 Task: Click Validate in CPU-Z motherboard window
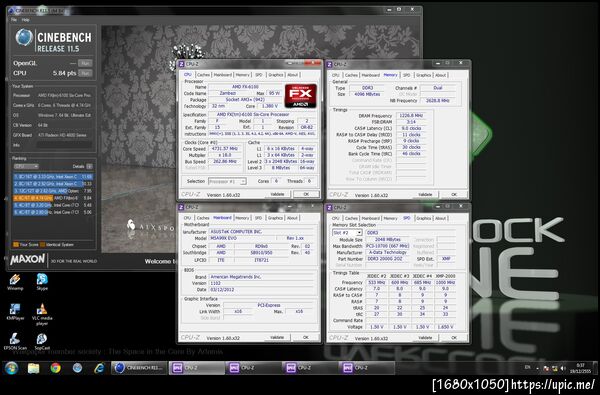point(277,338)
